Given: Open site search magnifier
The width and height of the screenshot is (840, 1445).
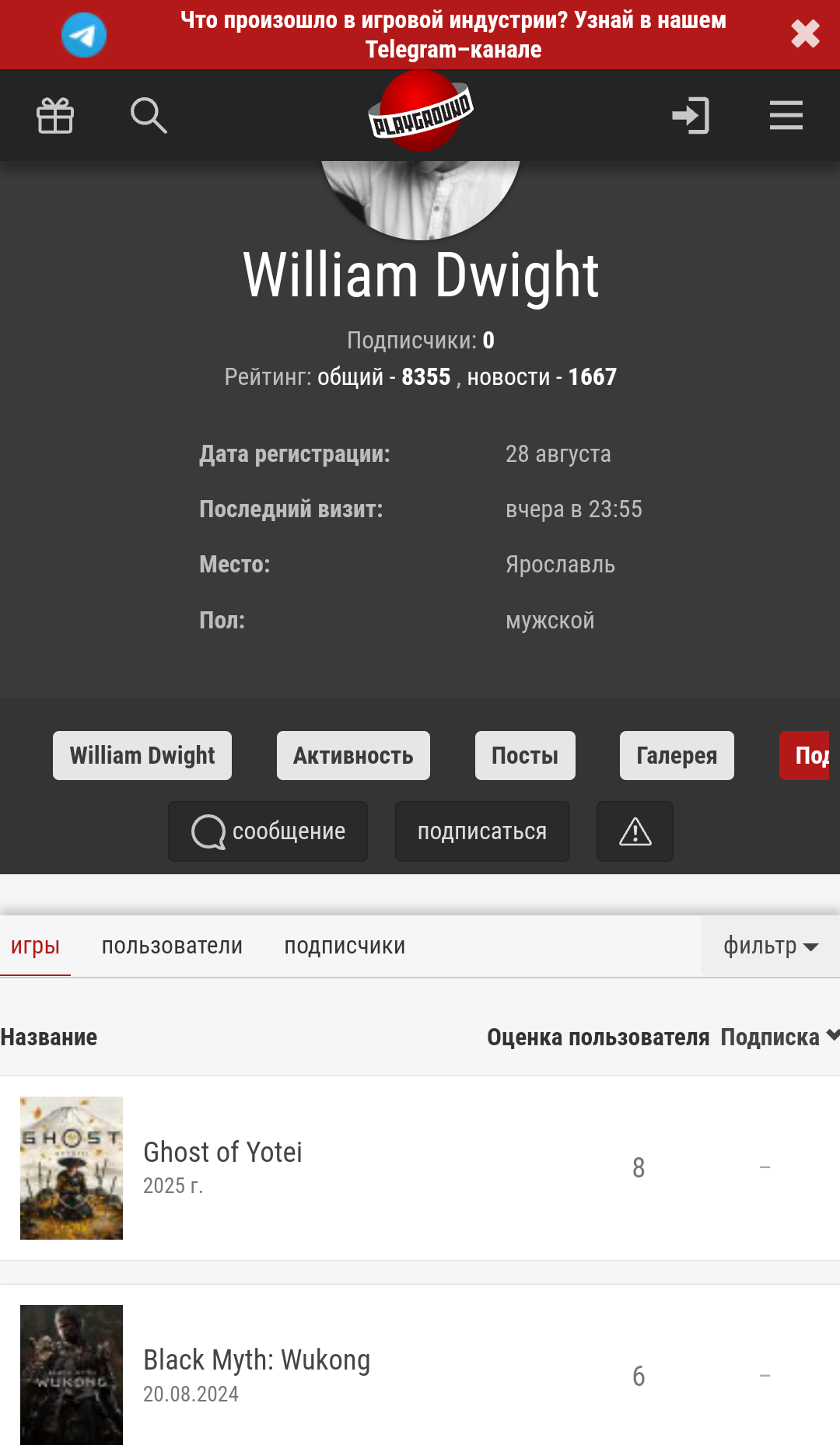Looking at the screenshot, I should click(x=149, y=116).
